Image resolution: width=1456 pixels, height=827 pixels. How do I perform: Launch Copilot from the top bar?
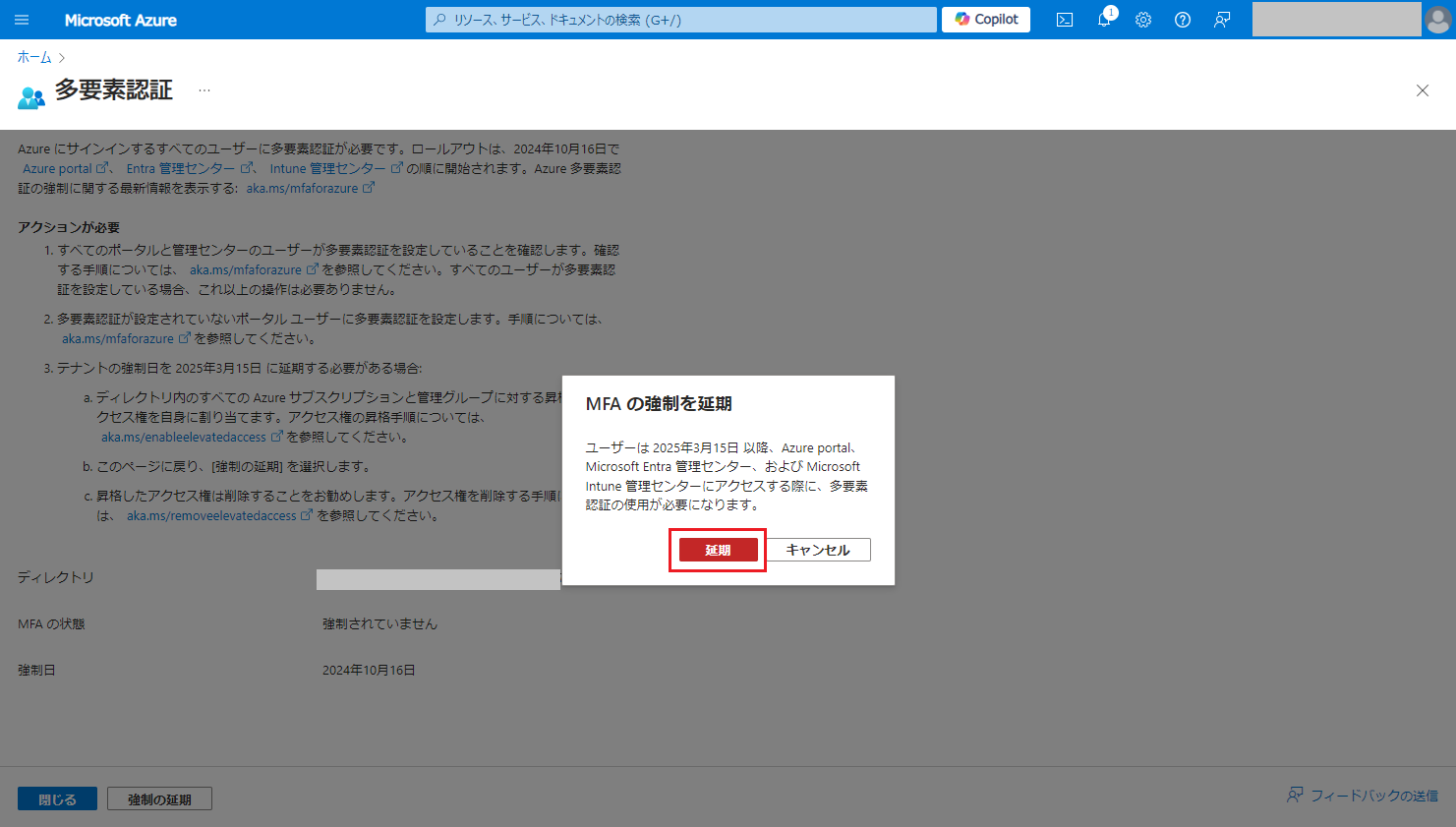[x=984, y=19]
